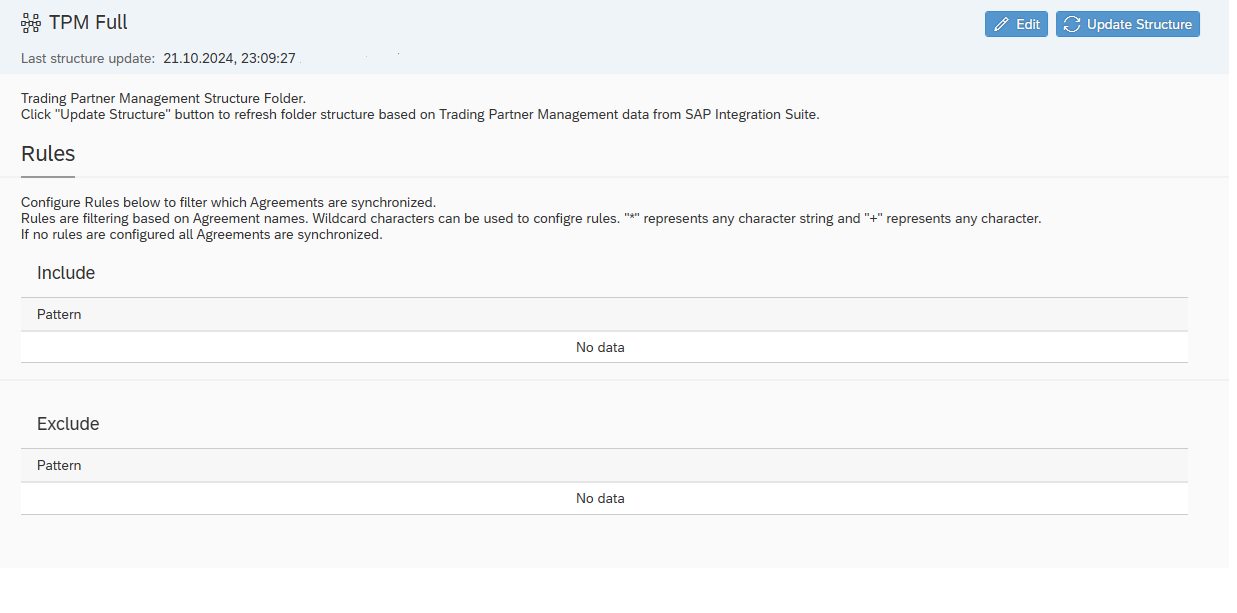Click the pencil icon on Edit

point(1001,25)
